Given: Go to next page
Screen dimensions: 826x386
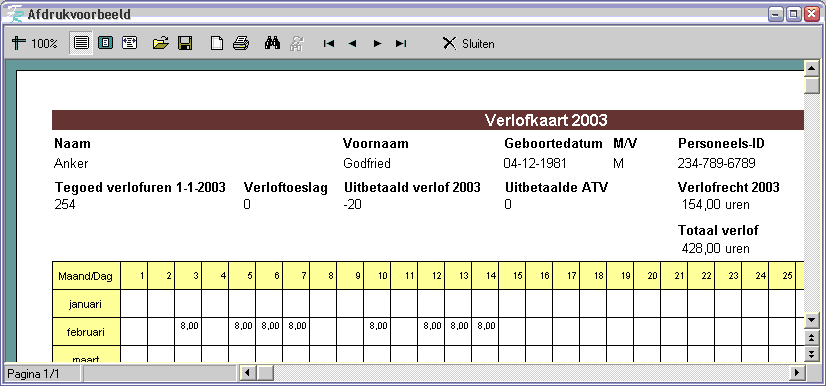Looking at the screenshot, I should pos(377,44).
